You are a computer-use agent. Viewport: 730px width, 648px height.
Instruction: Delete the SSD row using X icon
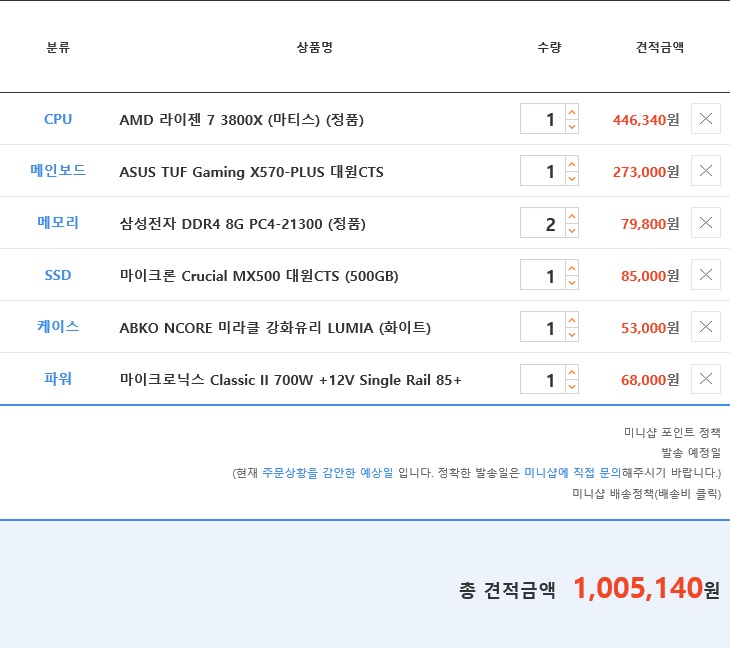706,275
